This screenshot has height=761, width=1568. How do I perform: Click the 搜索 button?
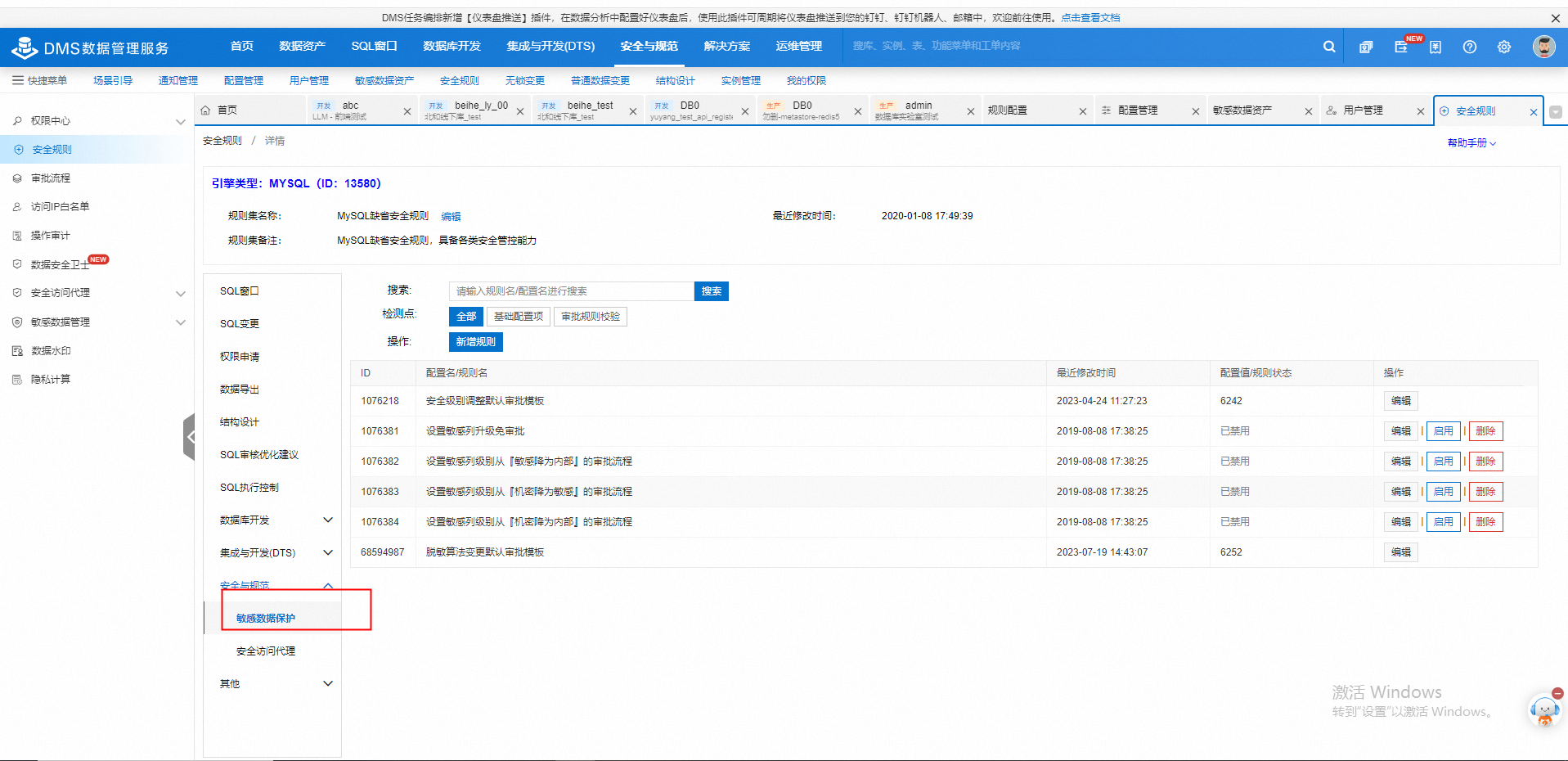click(x=712, y=291)
